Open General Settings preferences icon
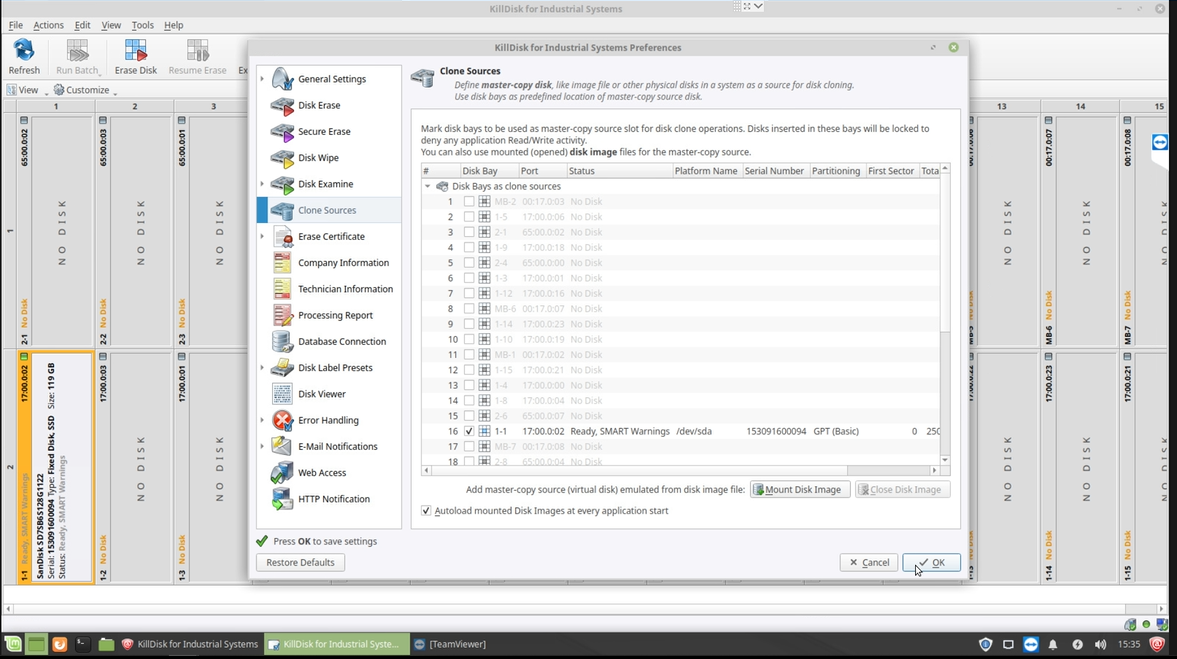The width and height of the screenshot is (1177, 659). click(282, 79)
